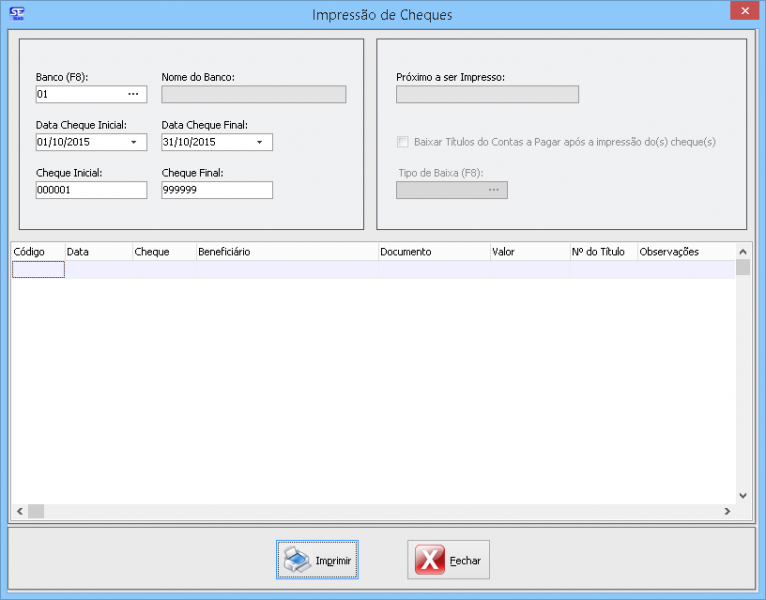Close the Impressão de Cheques window
Screen dimensions: 766x600
tap(742, 11)
